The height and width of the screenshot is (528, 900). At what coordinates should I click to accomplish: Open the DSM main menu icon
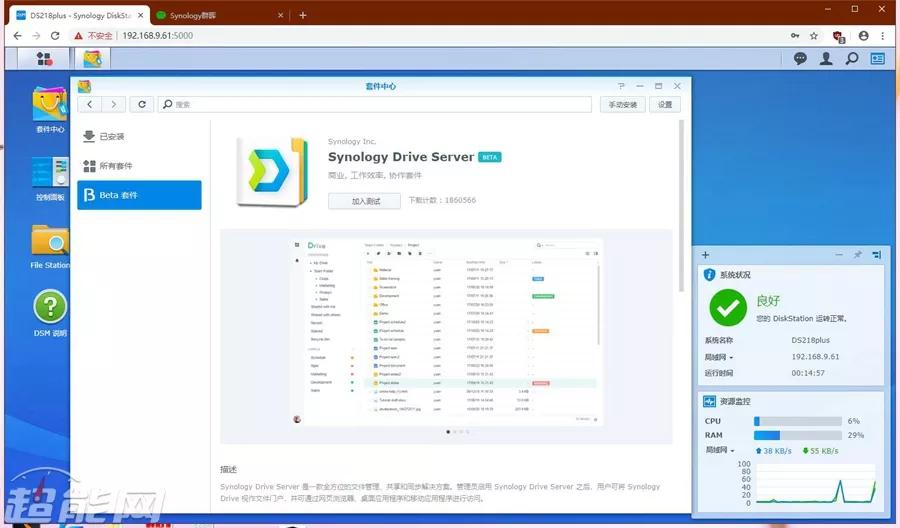(x=44, y=59)
